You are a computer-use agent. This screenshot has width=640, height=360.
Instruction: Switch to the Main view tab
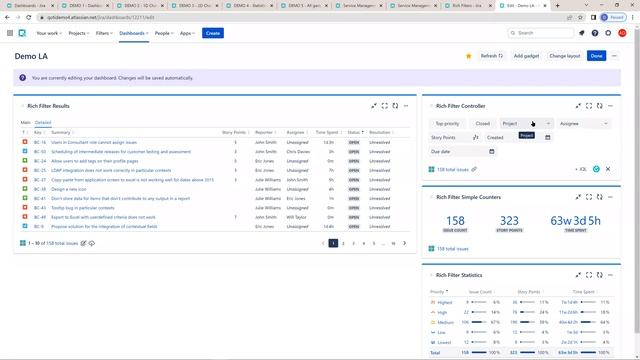(x=25, y=122)
